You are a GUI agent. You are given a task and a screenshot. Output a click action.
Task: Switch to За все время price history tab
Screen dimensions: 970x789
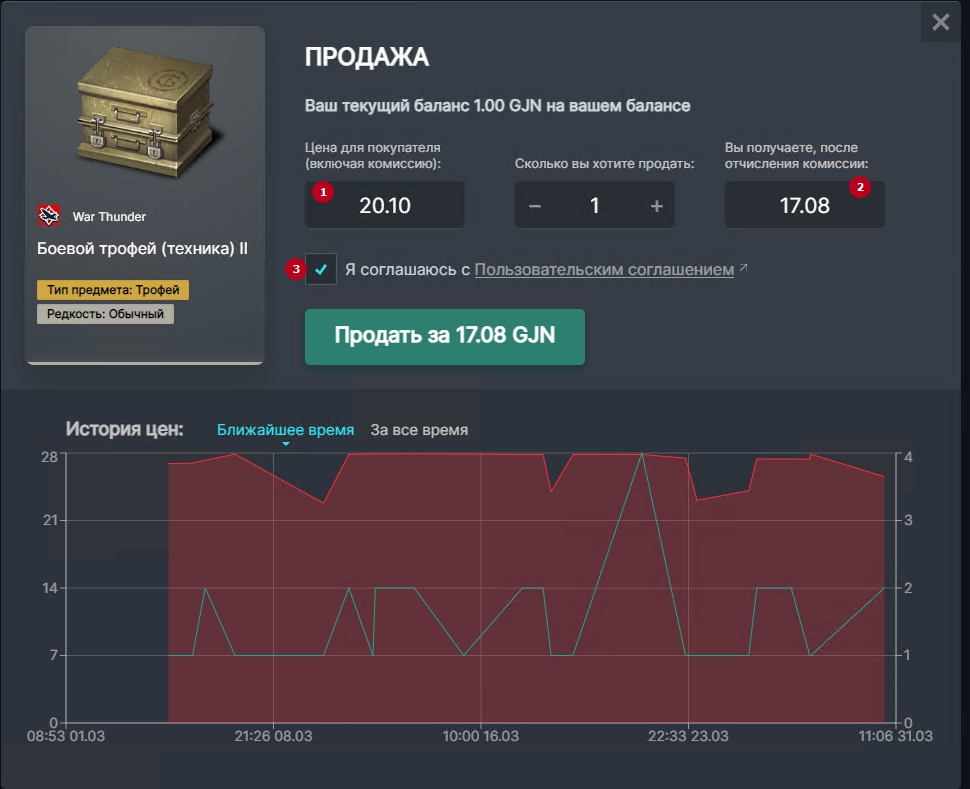(x=419, y=429)
